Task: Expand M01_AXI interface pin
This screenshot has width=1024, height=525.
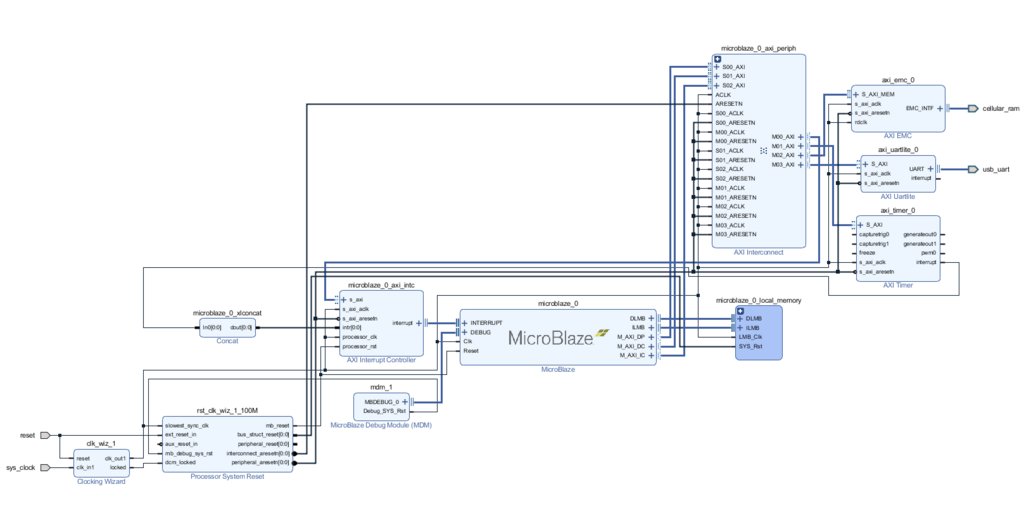Action: point(801,146)
